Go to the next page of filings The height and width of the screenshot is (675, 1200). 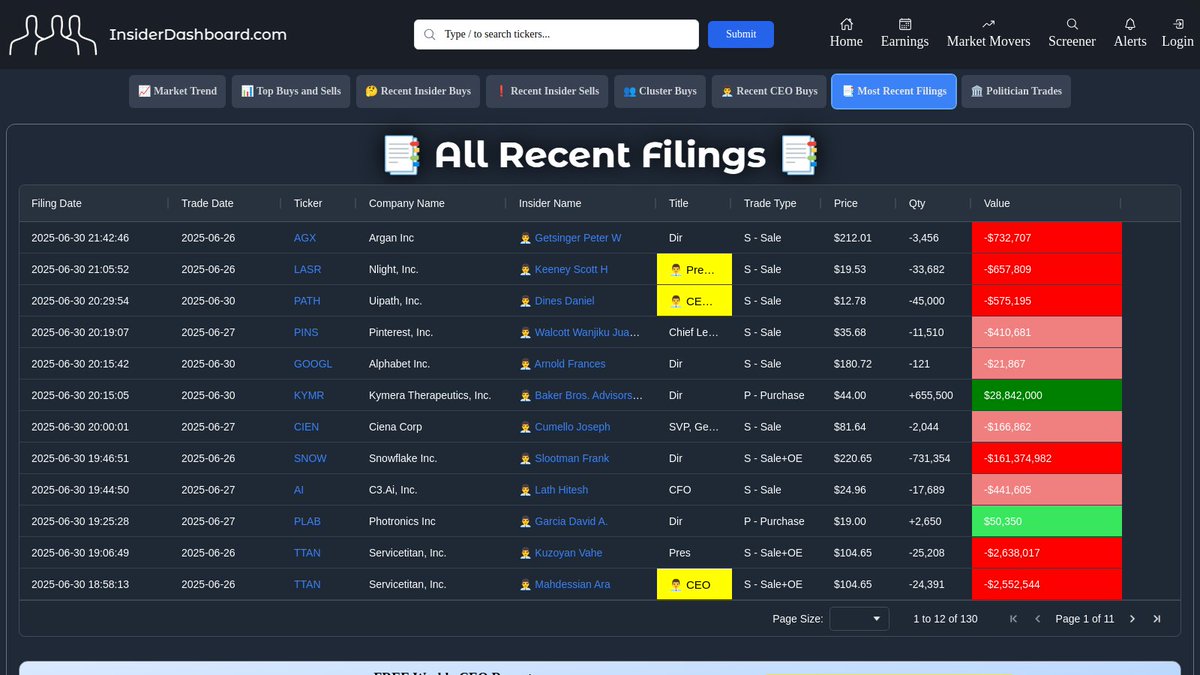(1132, 619)
